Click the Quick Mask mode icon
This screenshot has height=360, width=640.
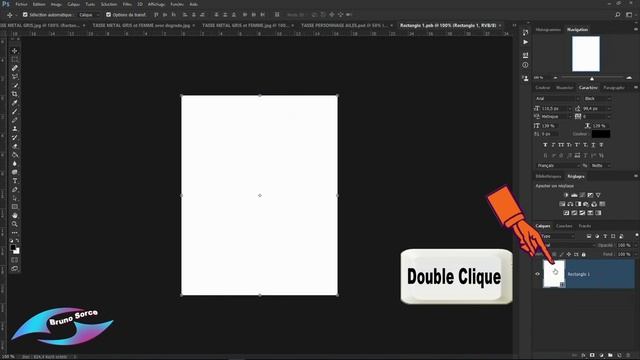click(x=15, y=260)
